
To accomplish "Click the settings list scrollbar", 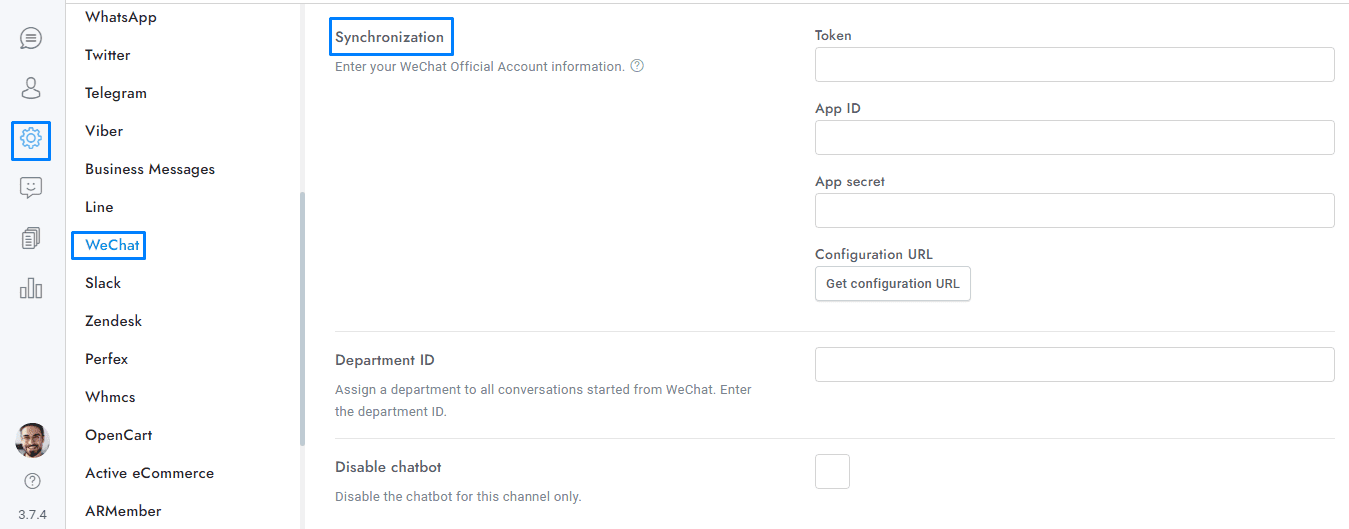I will point(302,318).
